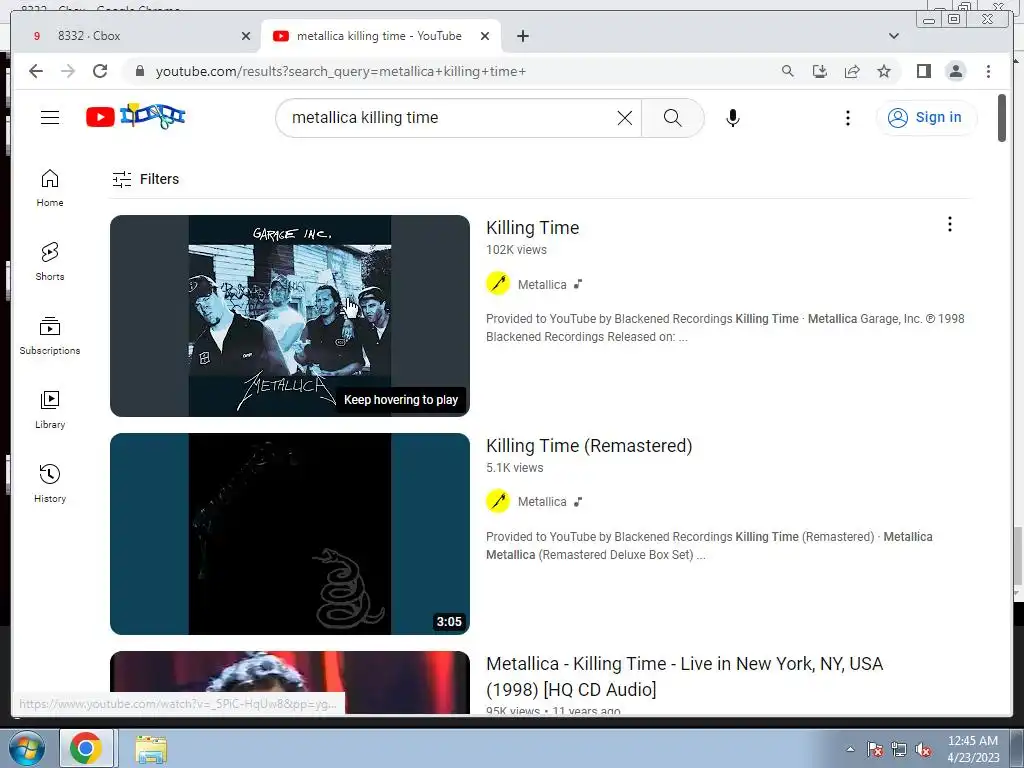Open the Garage Inc. Killing Time thumbnail
The width and height of the screenshot is (1024, 768).
pyautogui.click(x=290, y=315)
